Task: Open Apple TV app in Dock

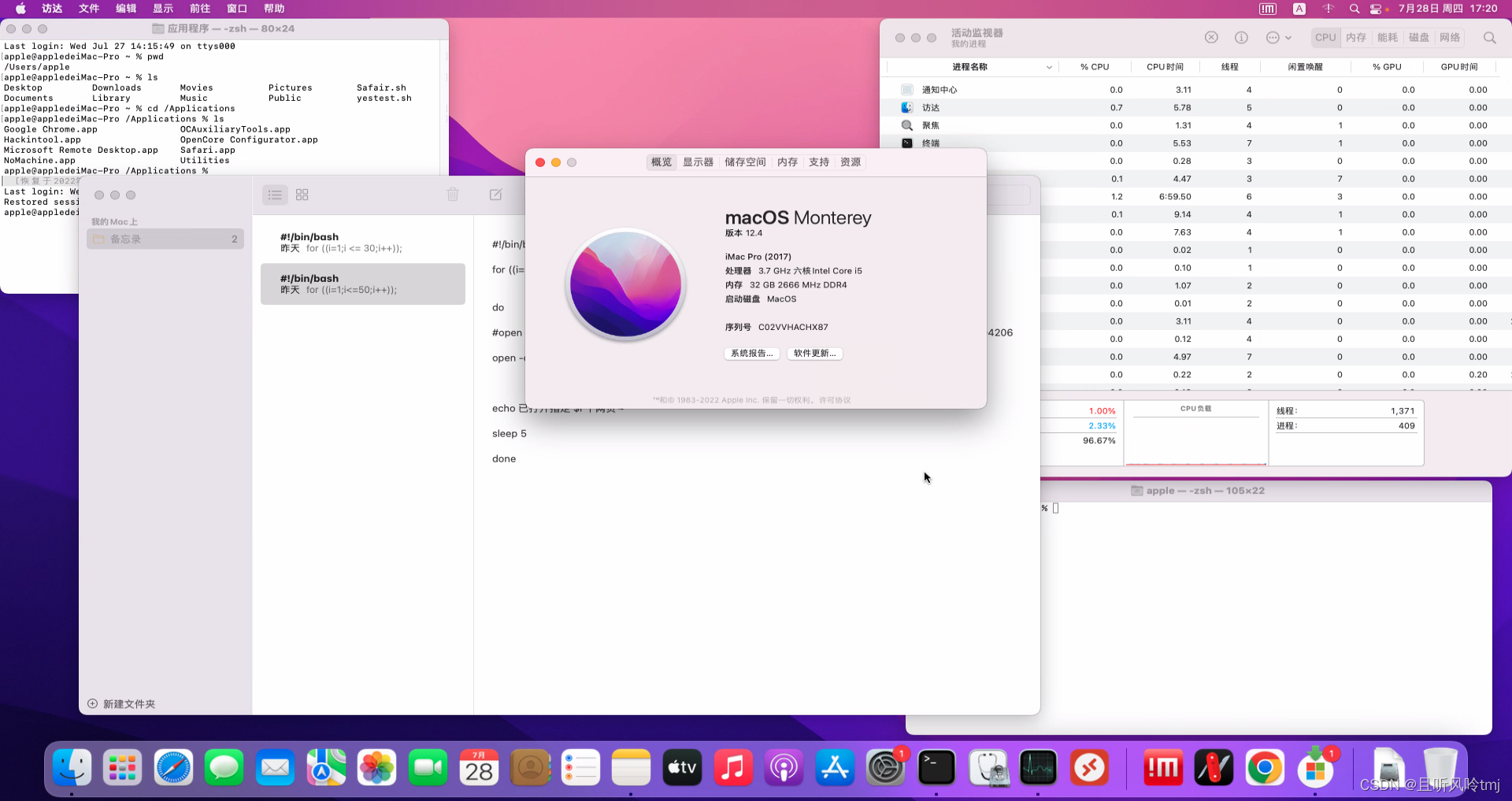Action: (682, 767)
